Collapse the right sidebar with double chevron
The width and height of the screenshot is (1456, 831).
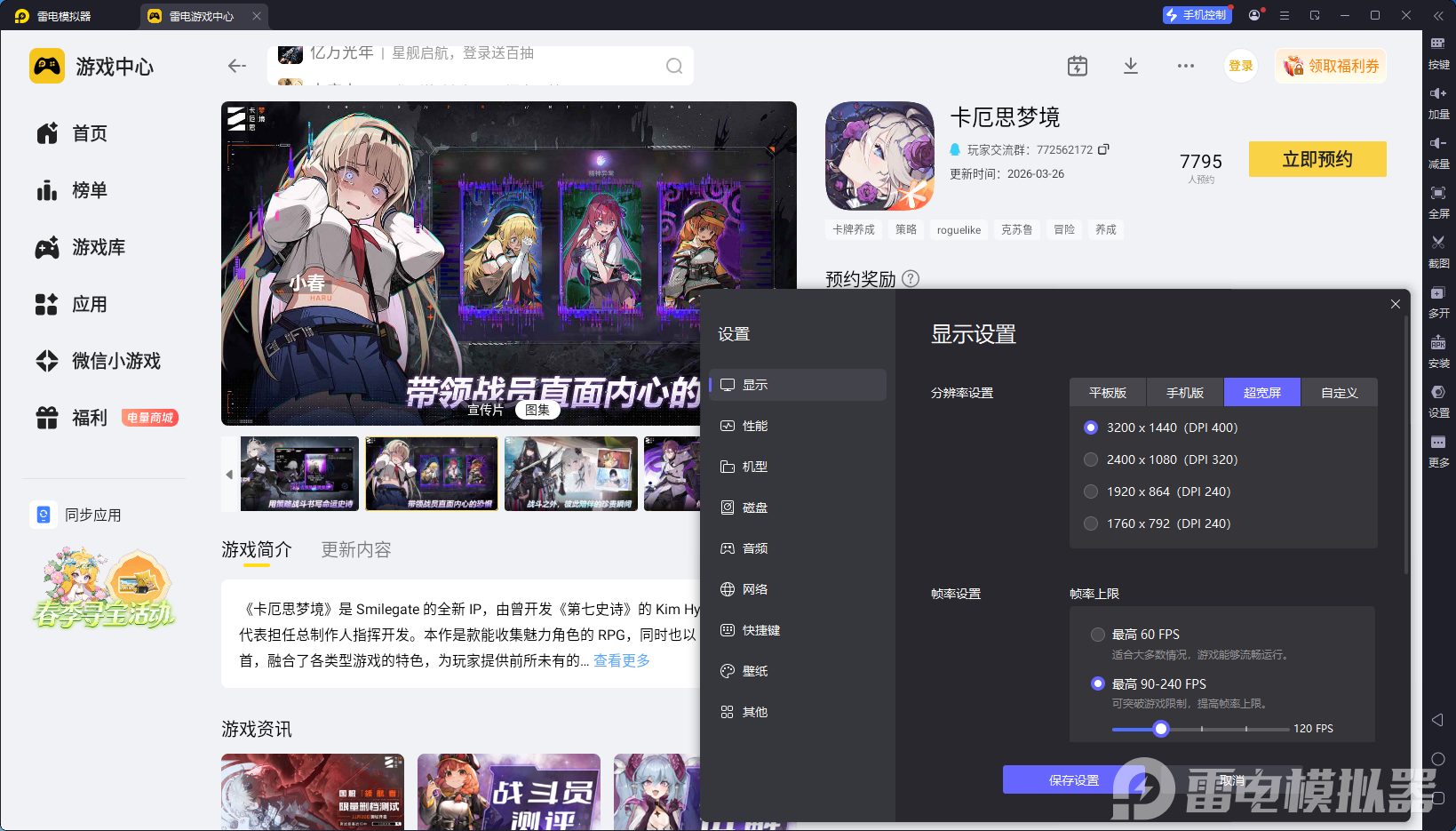[1438, 15]
